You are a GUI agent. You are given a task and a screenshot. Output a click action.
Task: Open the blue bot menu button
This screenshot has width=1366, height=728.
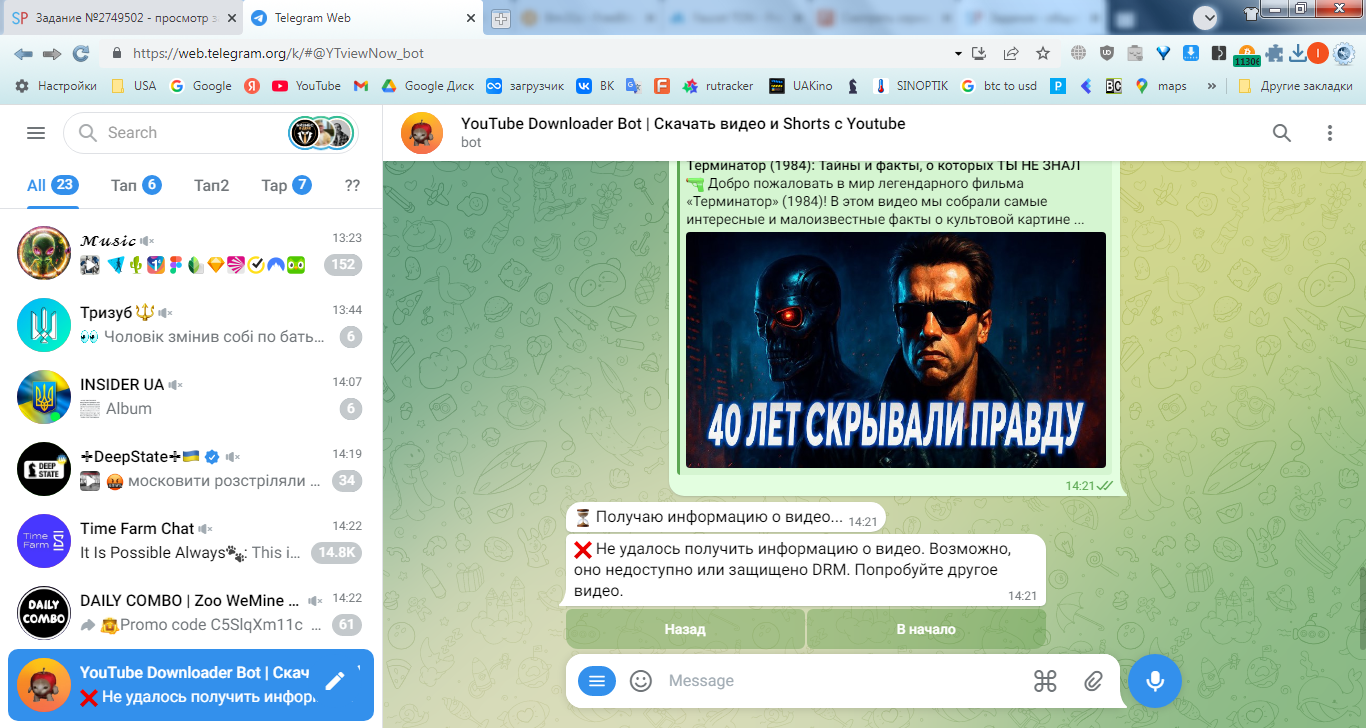[x=597, y=681]
